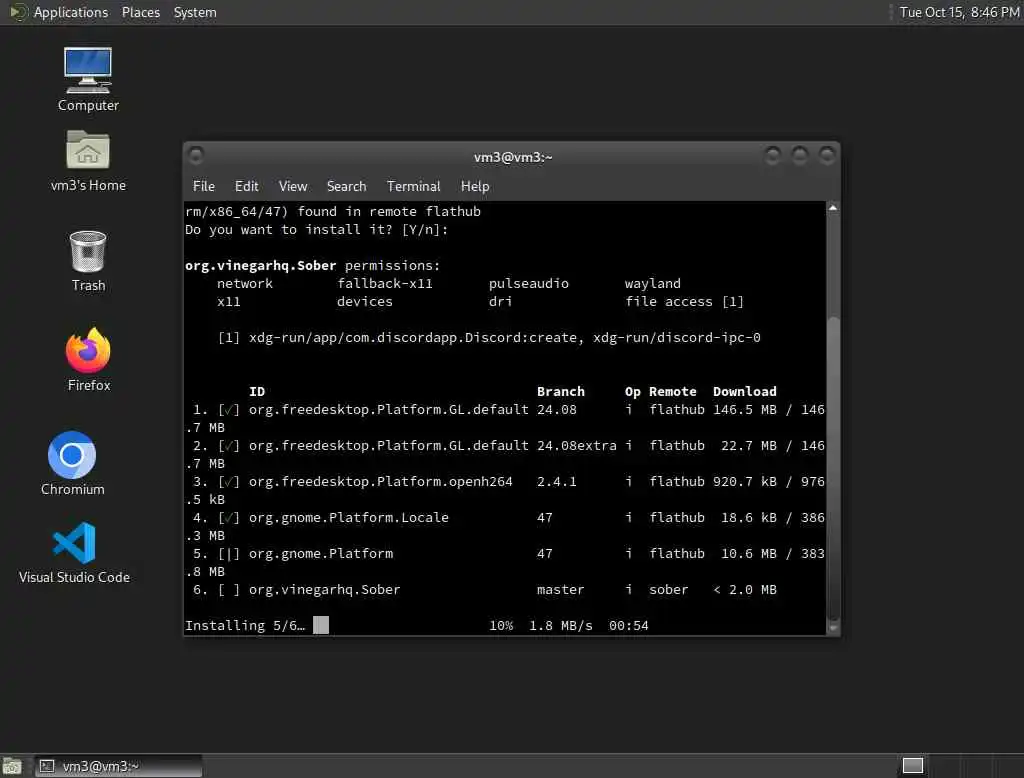Click the 'master' branch value
The width and height of the screenshot is (1024, 778).
point(560,589)
